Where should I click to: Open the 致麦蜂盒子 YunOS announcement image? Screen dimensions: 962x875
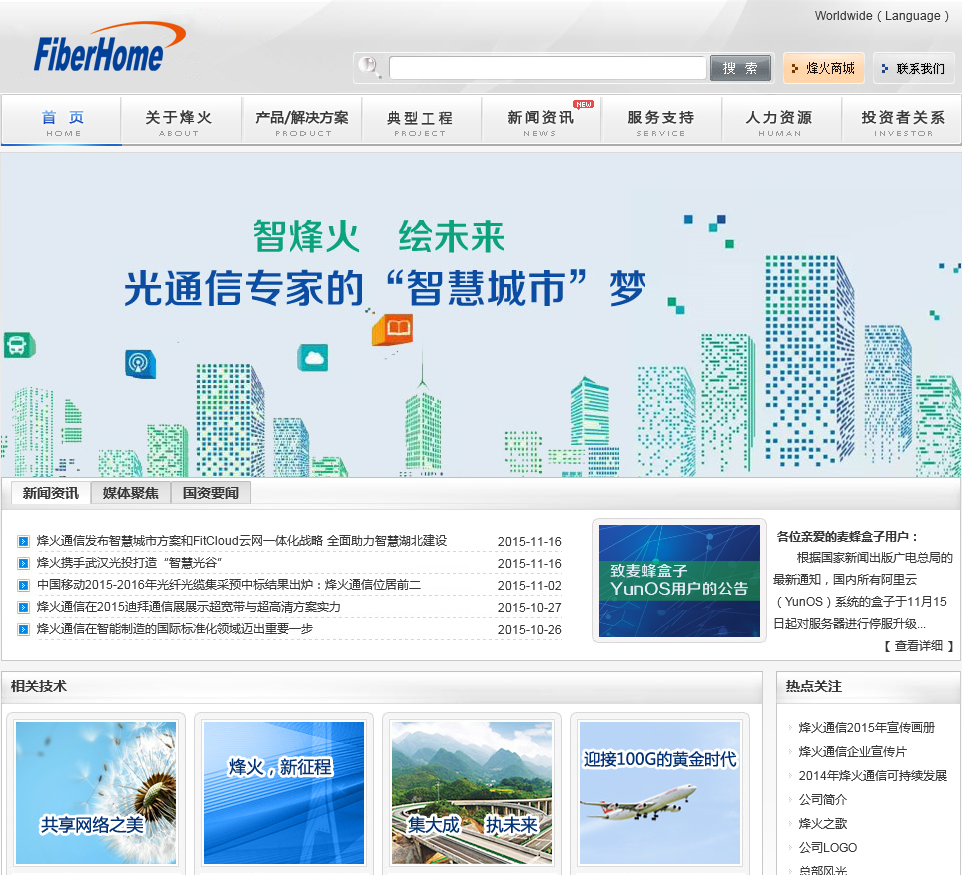679,580
